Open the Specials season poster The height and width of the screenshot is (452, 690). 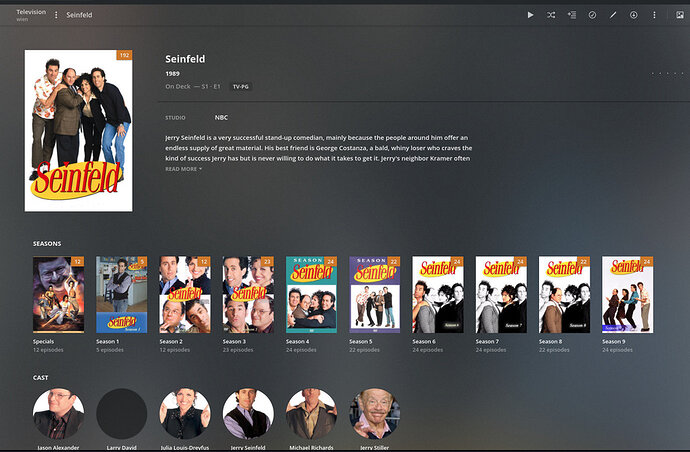coord(59,294)
